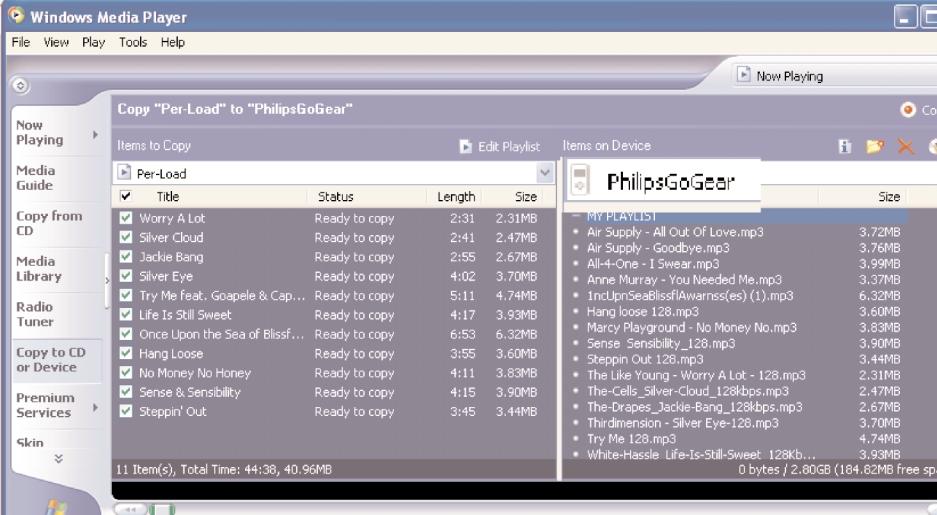Viewport: 937px width, 515px height.
Task: Select Thirdimension - Silver Eye-128.mp3
Action: (683, 423)
